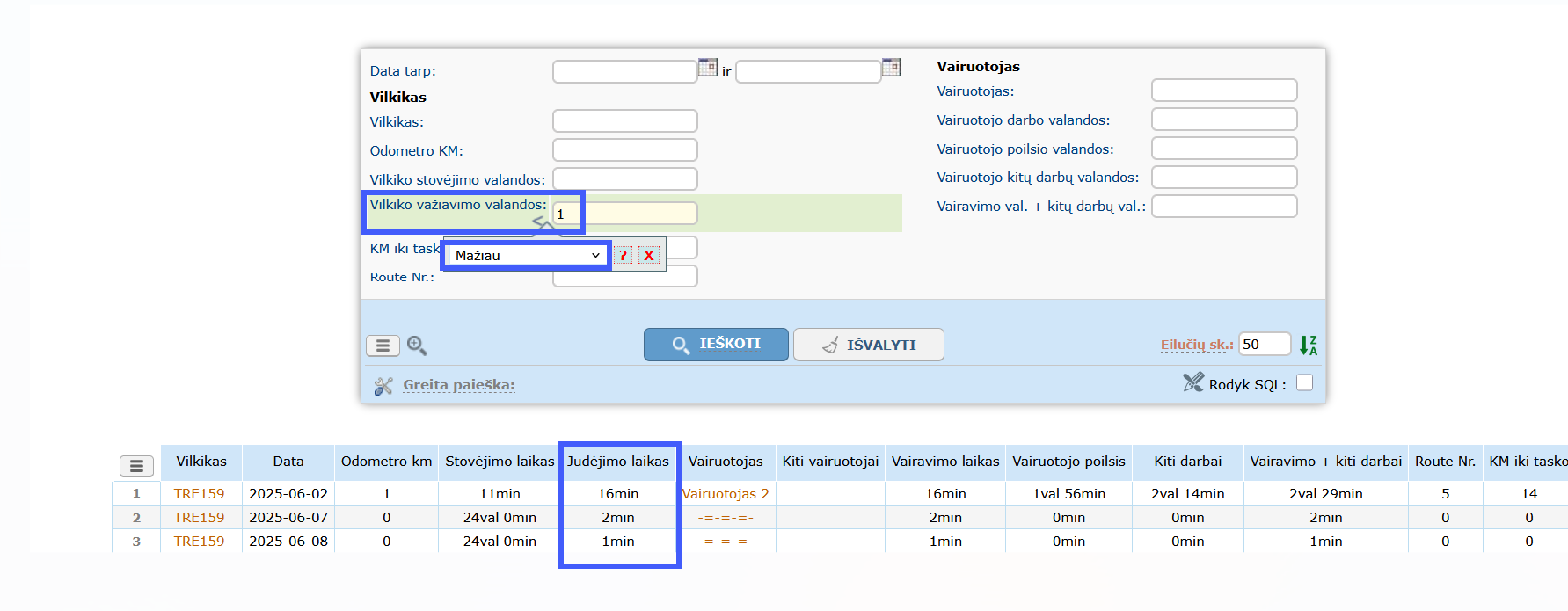Open calendar picker for end date
1568x611 pixels.
891,68
